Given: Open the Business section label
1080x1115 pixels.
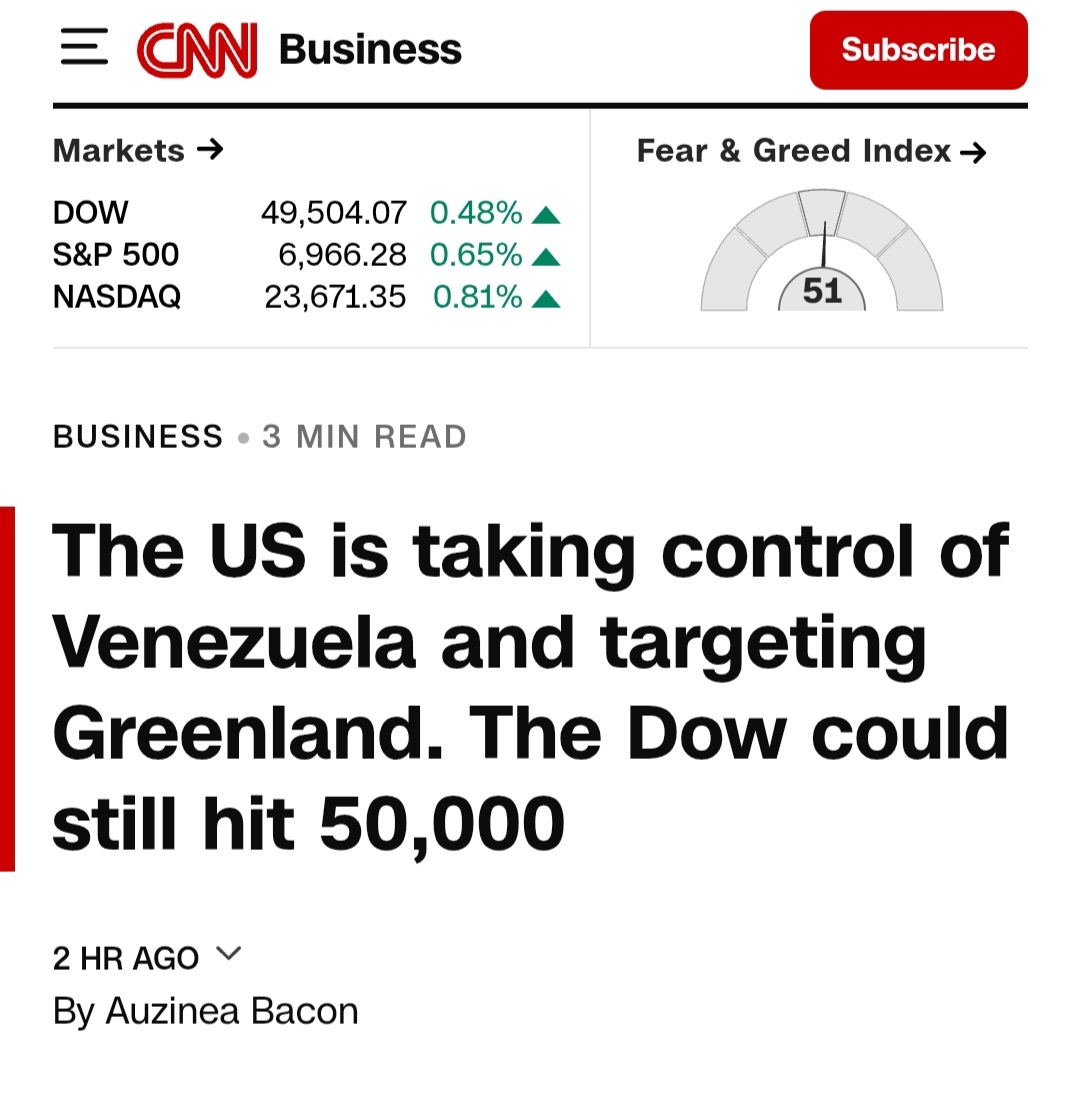Looking at the screenshot, I should (370, 50).
